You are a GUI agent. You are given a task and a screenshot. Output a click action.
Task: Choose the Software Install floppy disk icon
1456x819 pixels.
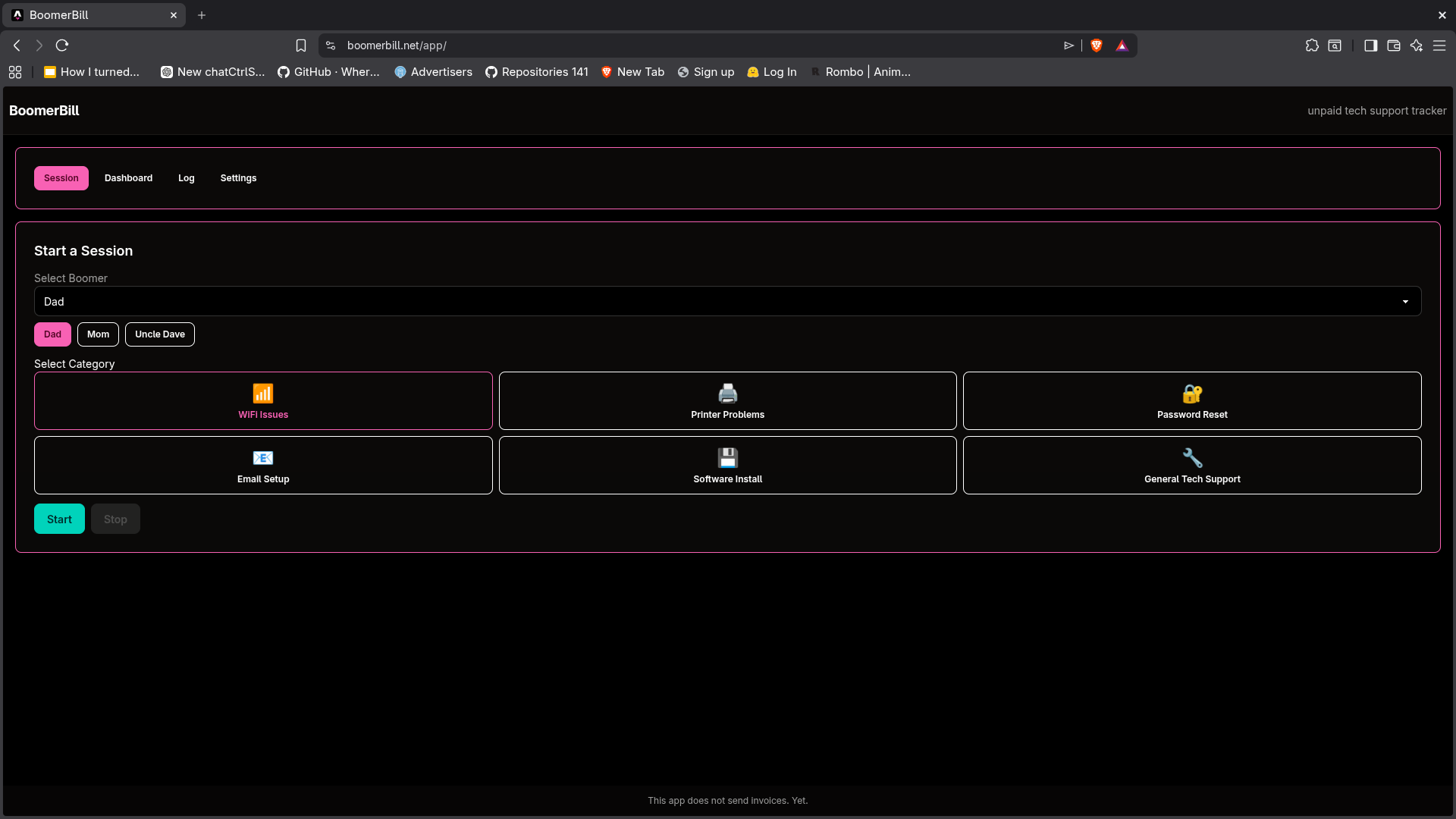pyautogui.click(x=727, y=458)
